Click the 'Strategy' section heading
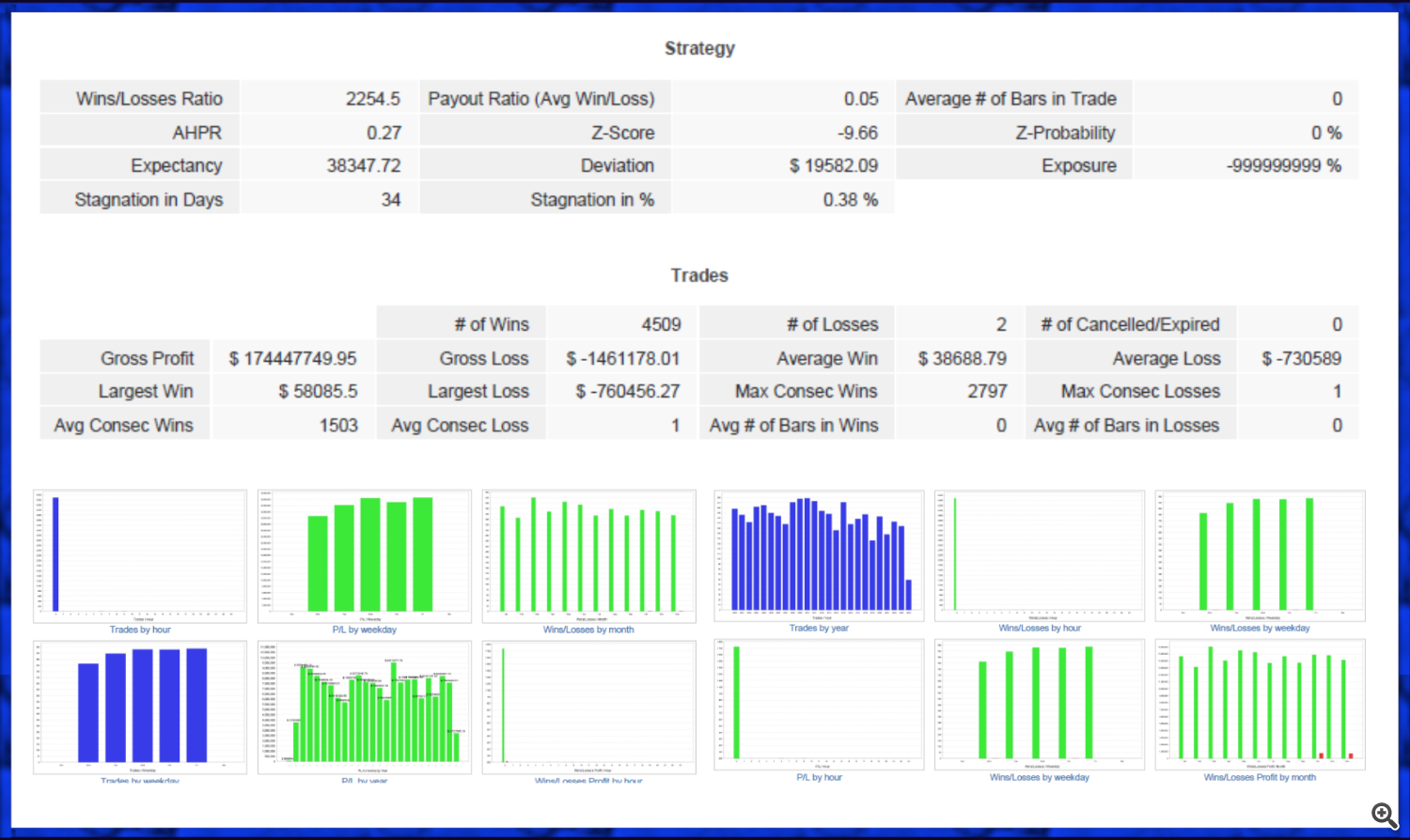1410x840 pixels. (x=699, y=49)
